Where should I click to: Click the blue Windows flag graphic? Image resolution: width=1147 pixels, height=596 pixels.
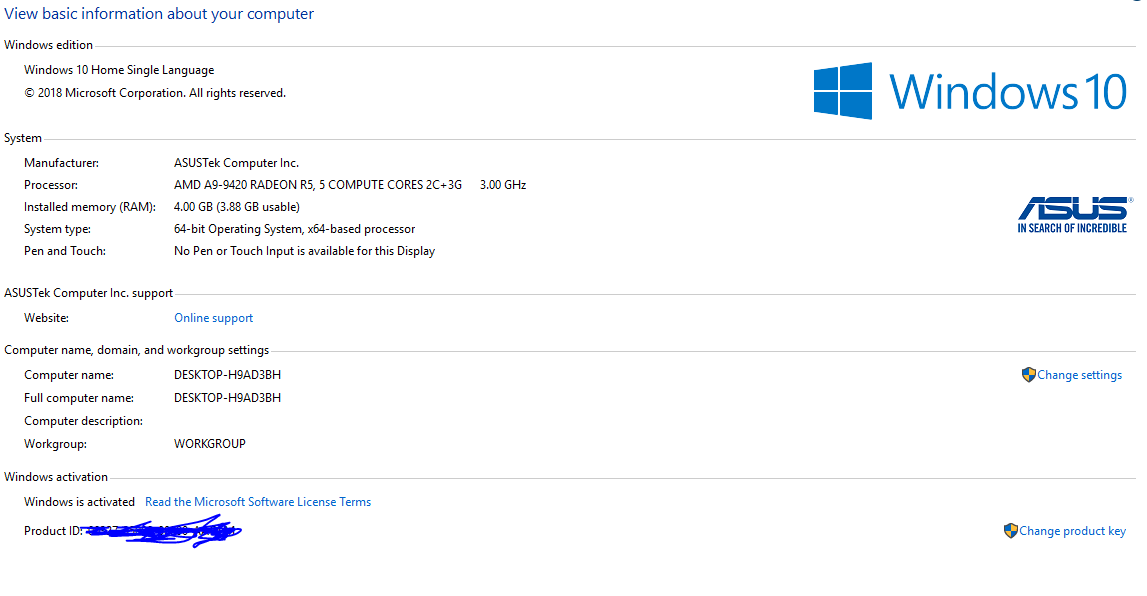point(843,91)
